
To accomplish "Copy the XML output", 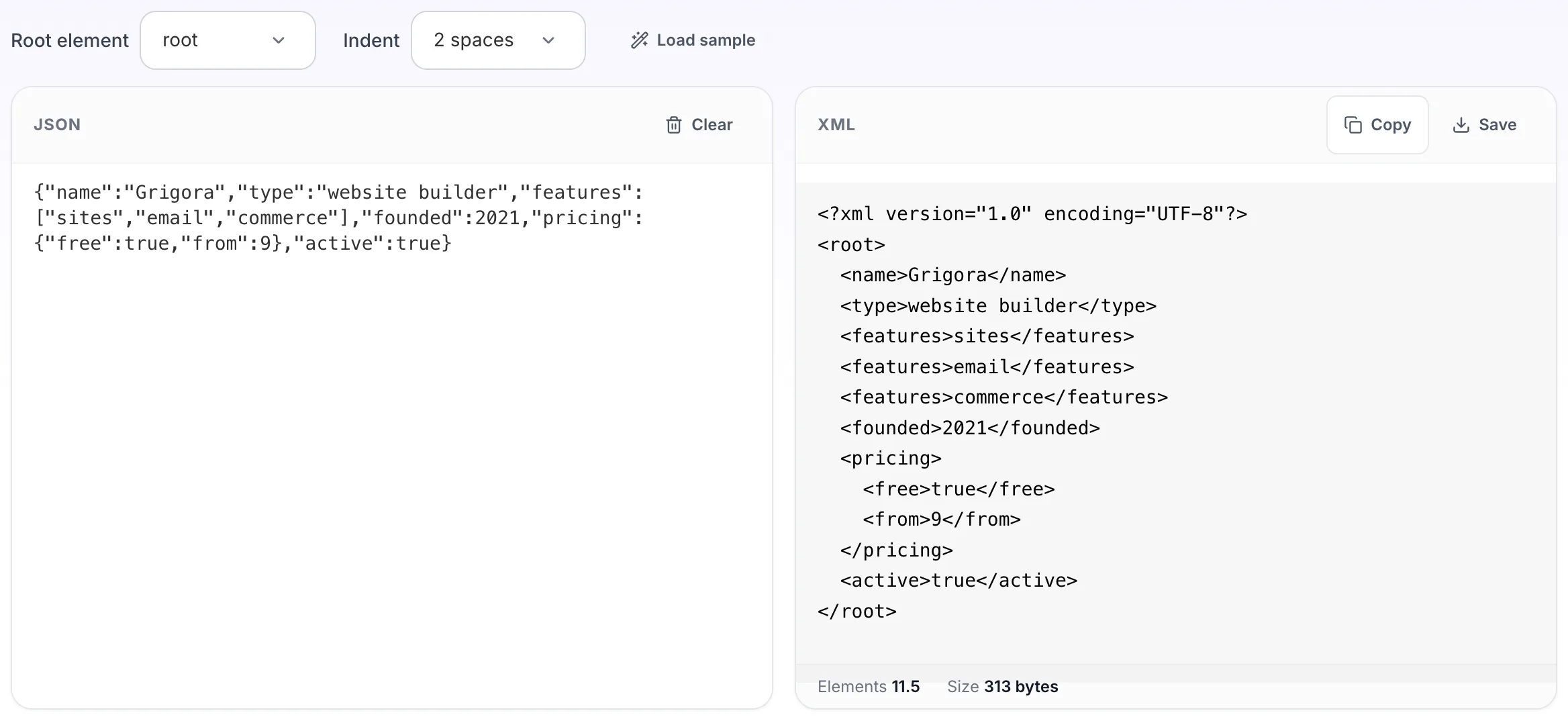I will (1377, 125).
